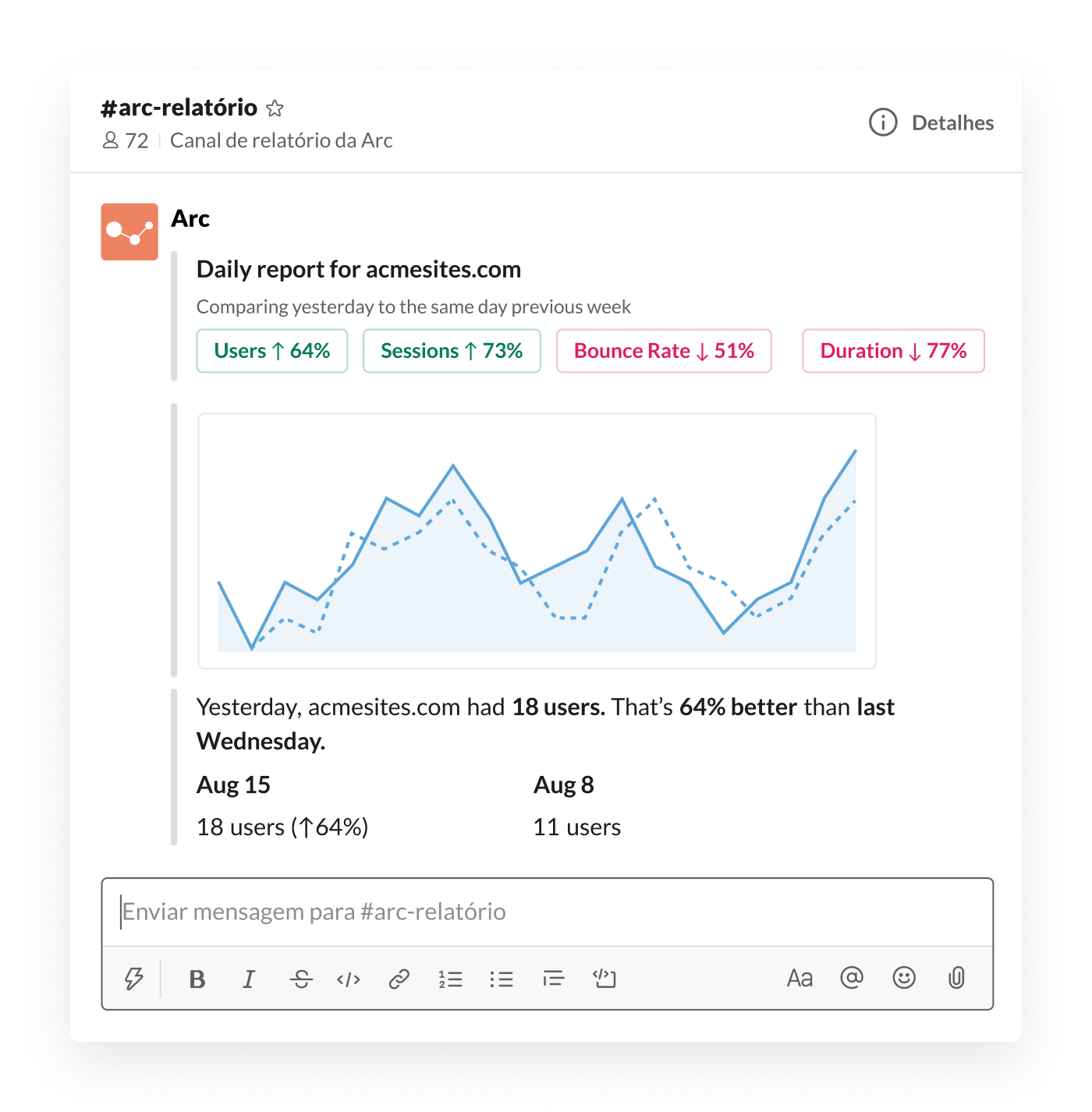Open the daily report line chart

coord(537,541)
